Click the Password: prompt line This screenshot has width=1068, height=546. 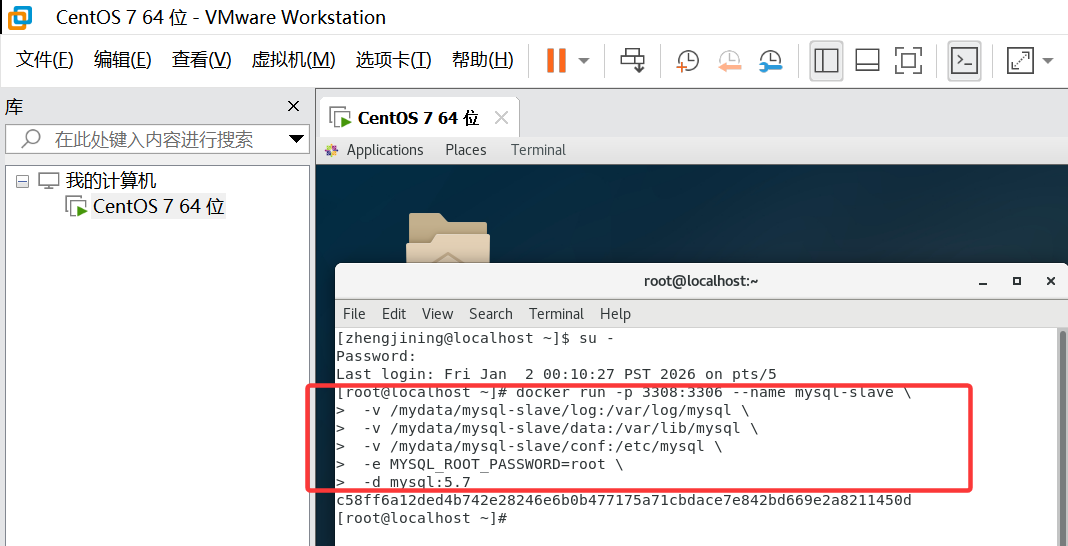375,356
